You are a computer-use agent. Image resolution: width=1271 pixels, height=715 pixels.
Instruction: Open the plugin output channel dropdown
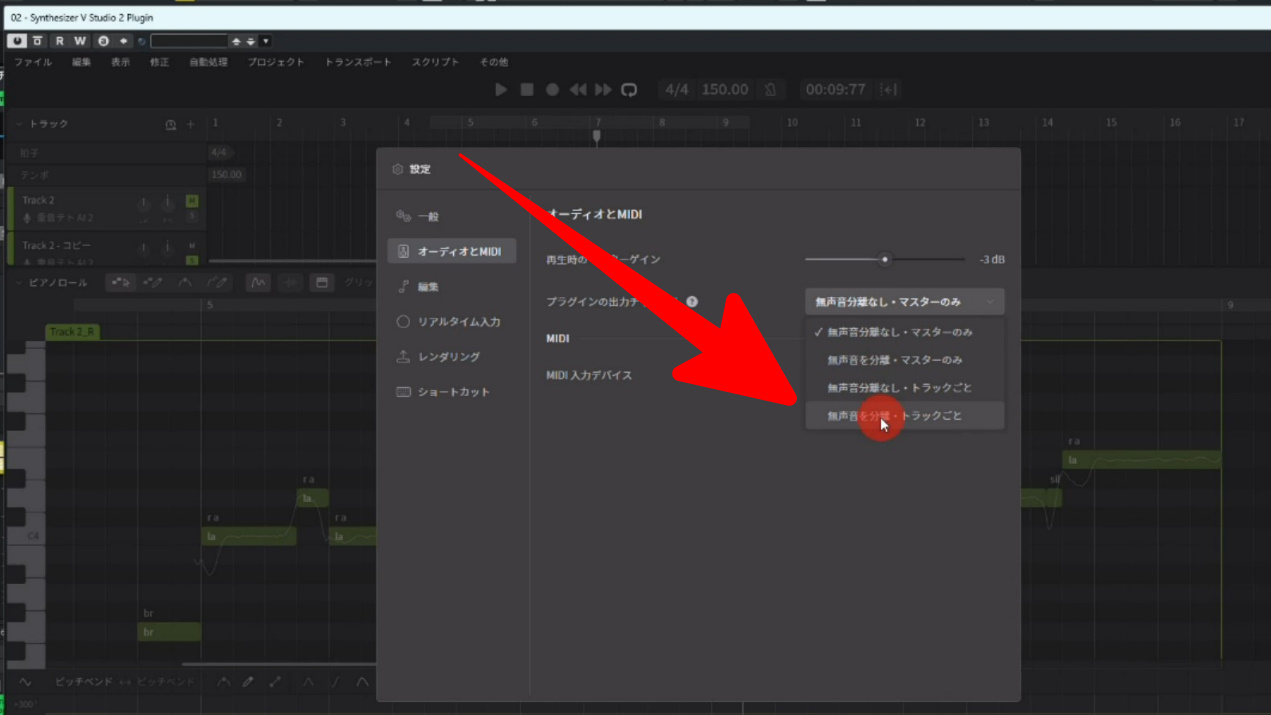(x=904, y=301)
